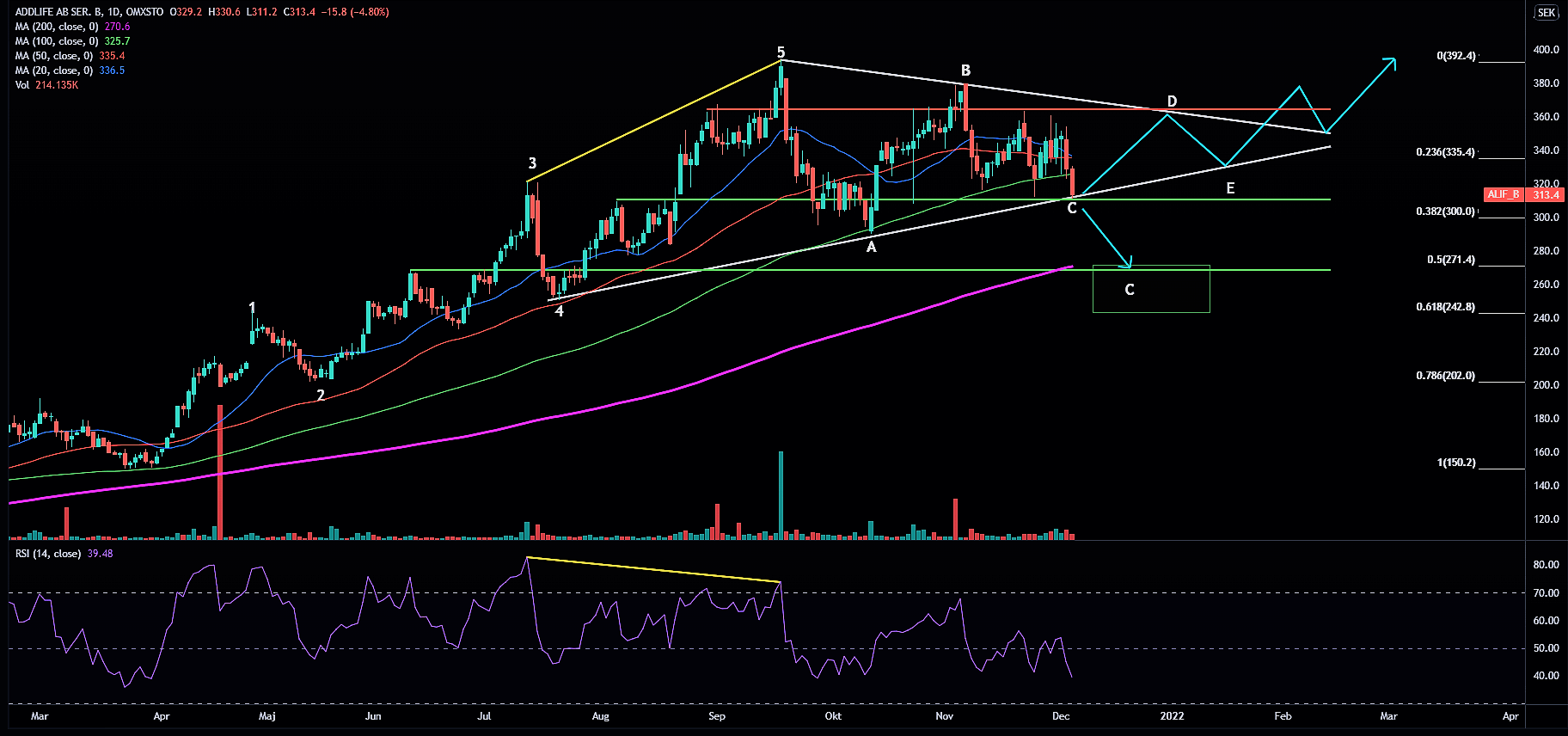Click the Sep label on the time axis

coord(716,716)
